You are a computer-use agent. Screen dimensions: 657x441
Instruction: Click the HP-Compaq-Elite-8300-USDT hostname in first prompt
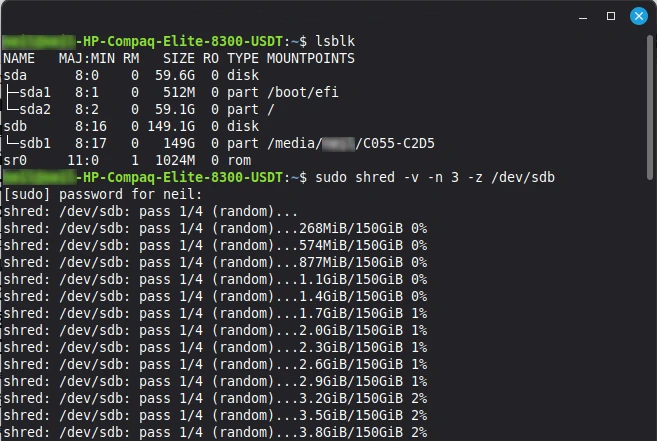[183, 41]
